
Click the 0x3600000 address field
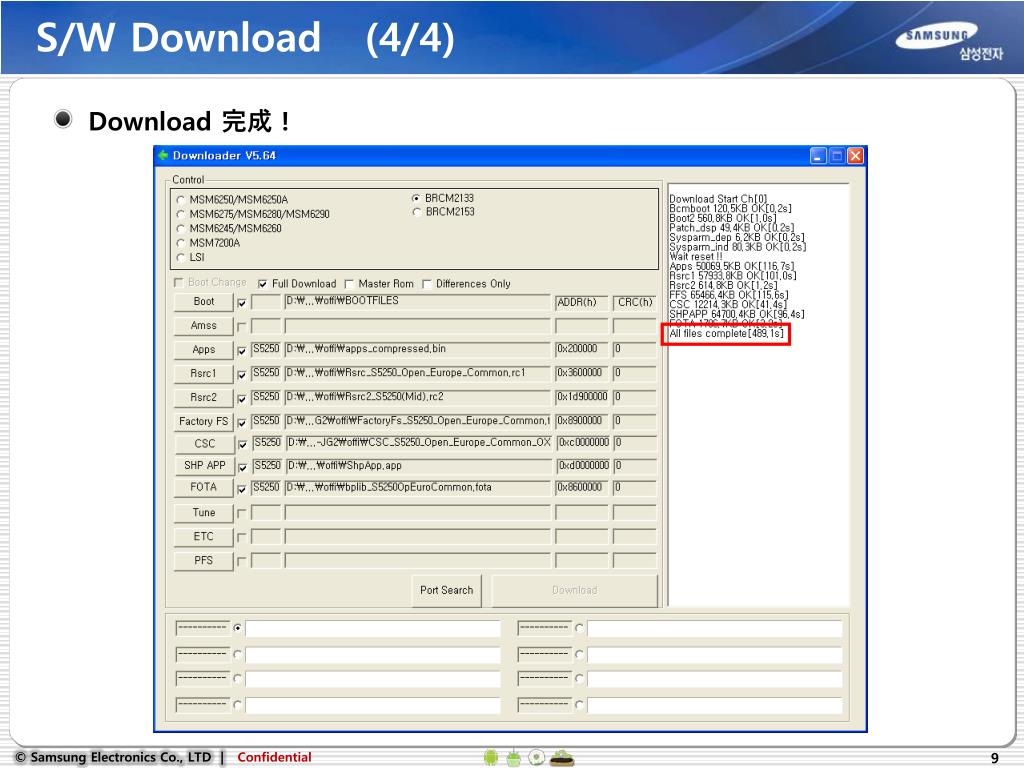coord(581,374)
